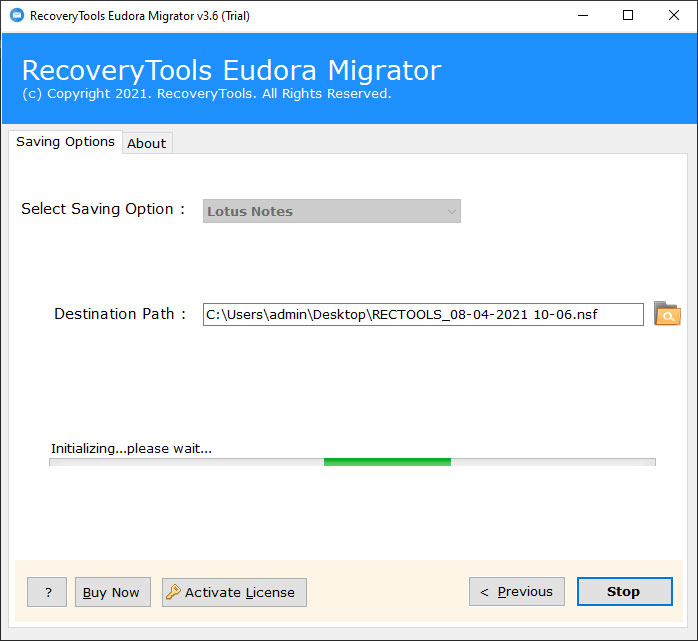The image size is (698, 641).
Task: Click the "Initializing...please wait..." status text
Action: point(131,448)
